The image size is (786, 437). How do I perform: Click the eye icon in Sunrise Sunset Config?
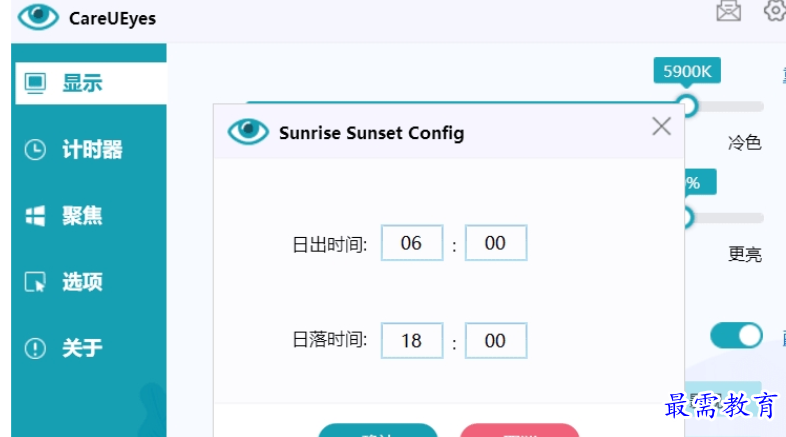click(x=248, y=131)
